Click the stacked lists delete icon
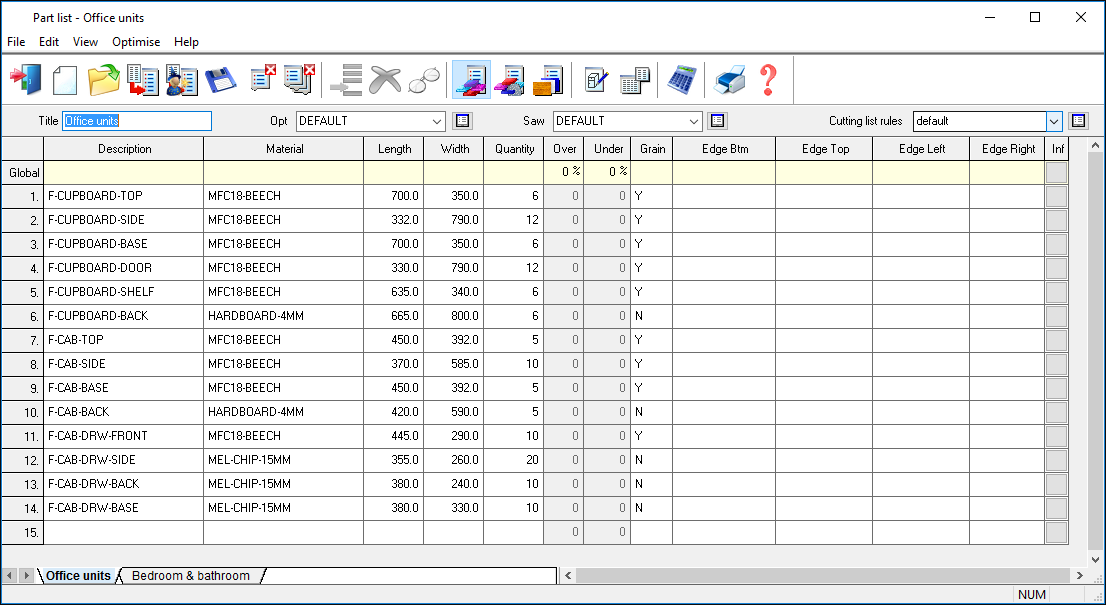Viewport: 1106px width, 605px height. (x=299, y=79)
